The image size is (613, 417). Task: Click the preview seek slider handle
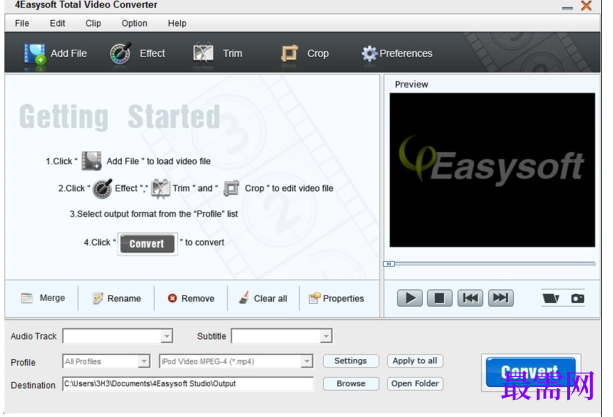coord(389,264)
